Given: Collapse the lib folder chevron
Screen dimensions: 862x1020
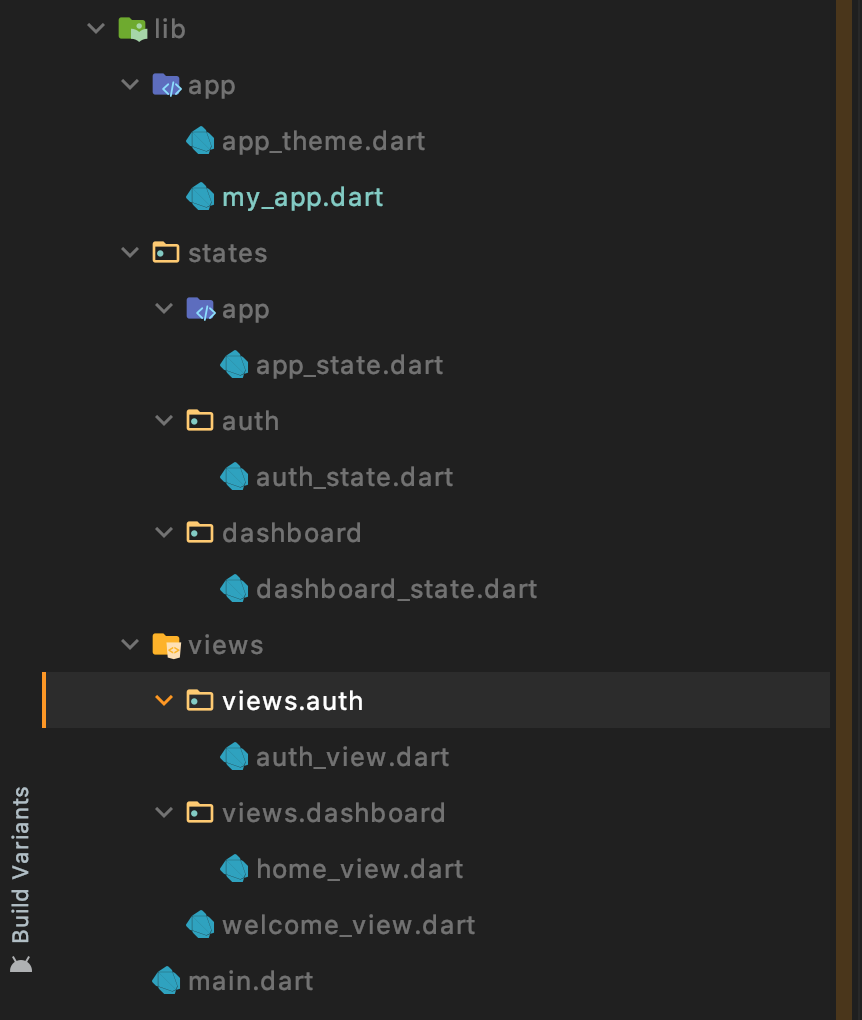Looking at the screenshot, I should pos(96,29).
